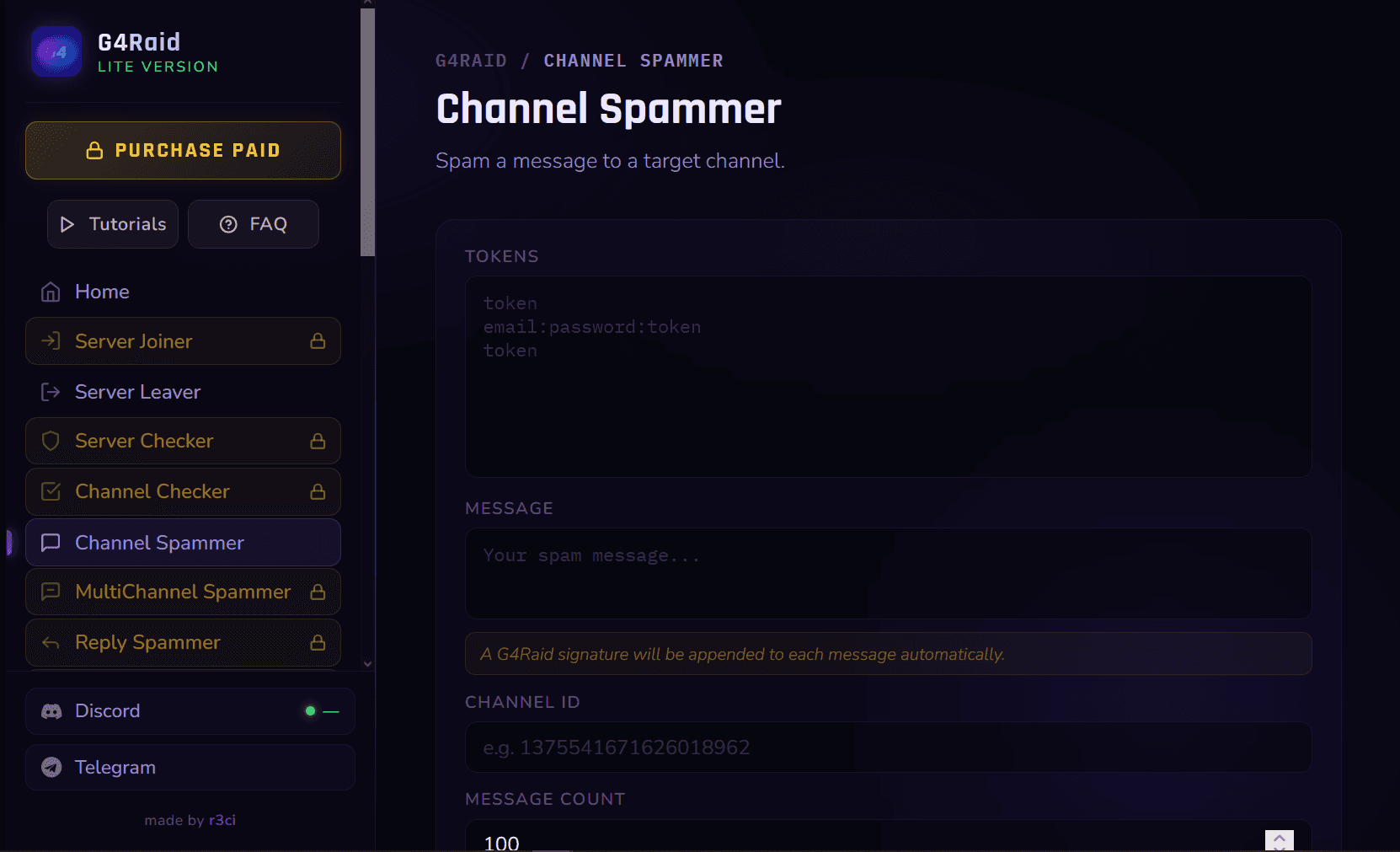Focus the Tokens text area
Image resolution: width=1400 pixels, height=852 pixels.
[x=888, y=377]
